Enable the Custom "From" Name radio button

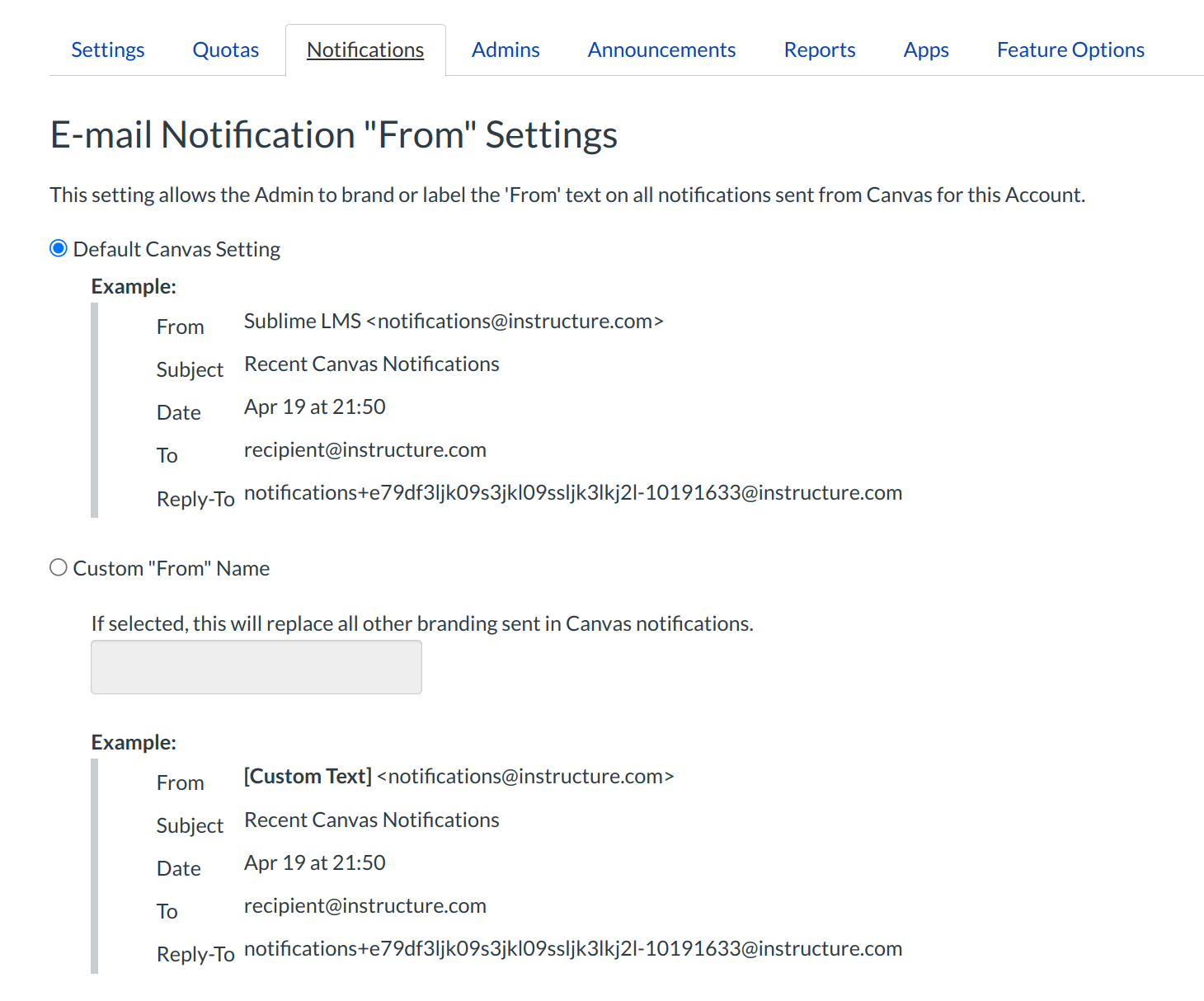[59, 567]
